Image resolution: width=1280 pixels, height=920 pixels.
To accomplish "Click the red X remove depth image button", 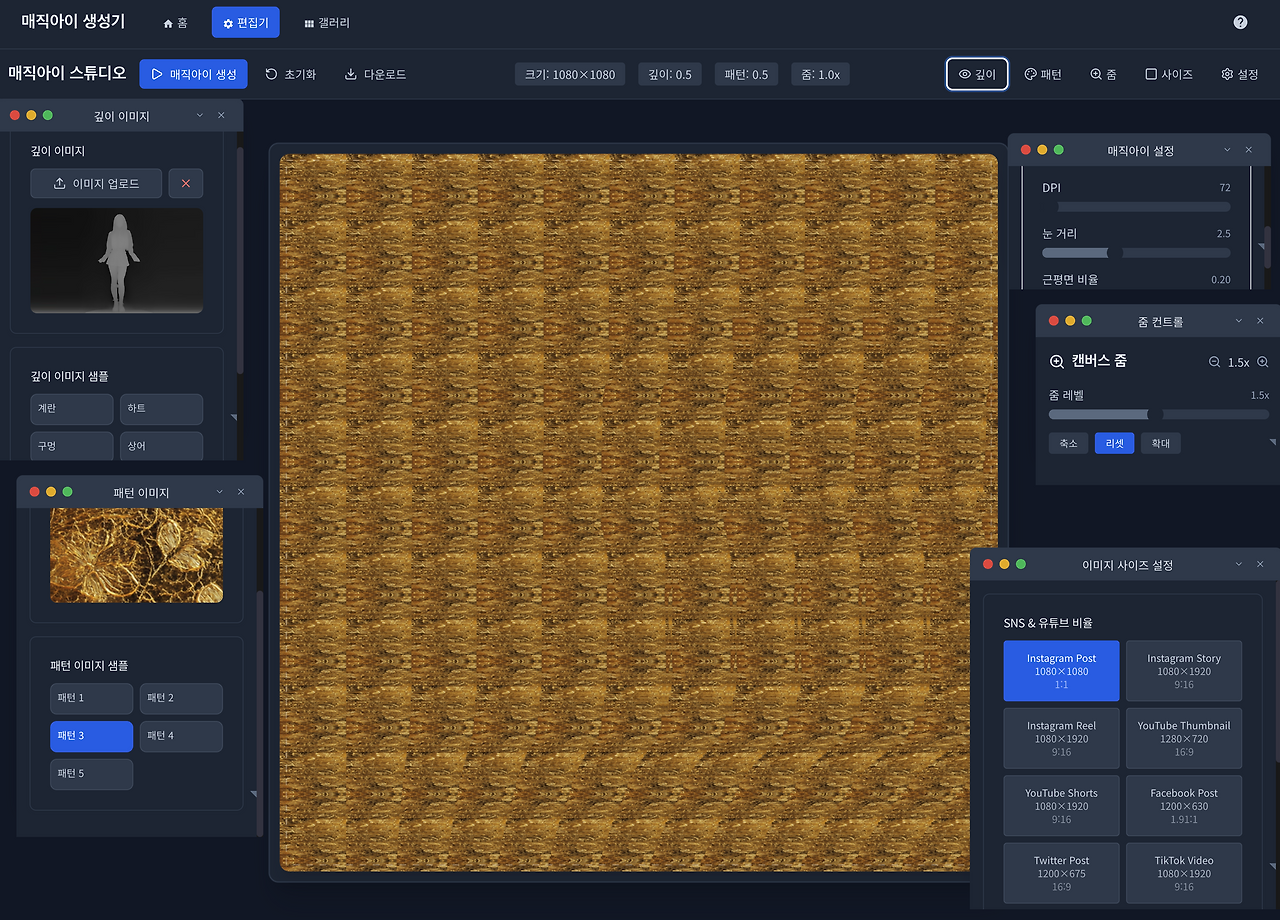I will (x=185, y=183).
